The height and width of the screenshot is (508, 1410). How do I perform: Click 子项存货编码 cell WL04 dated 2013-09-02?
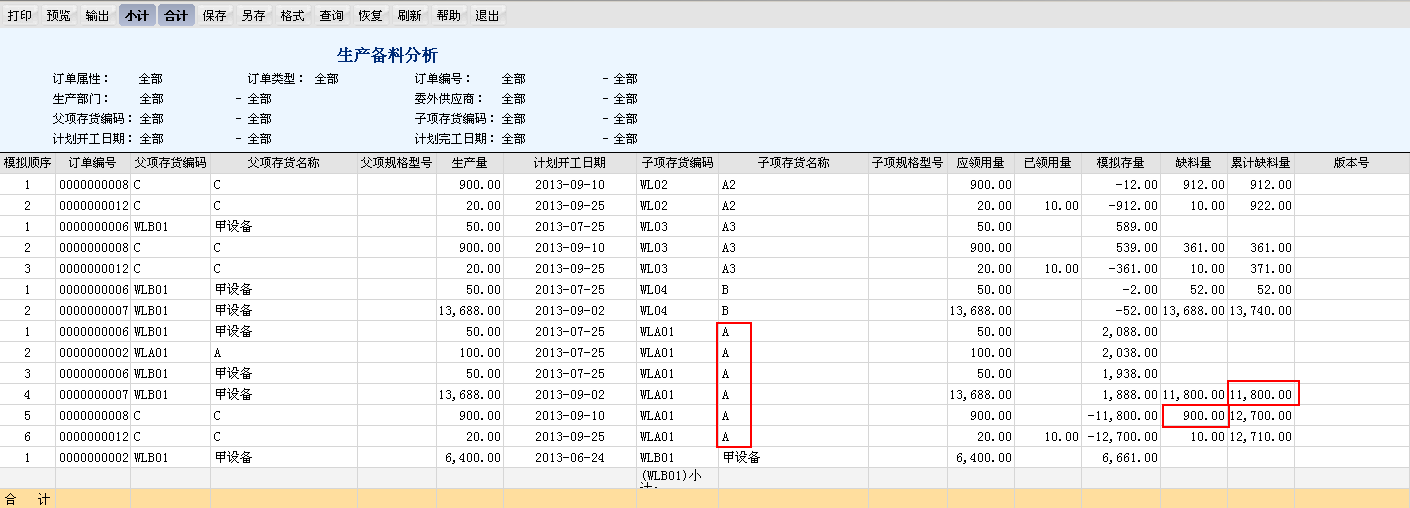click(x=677, y=310)
